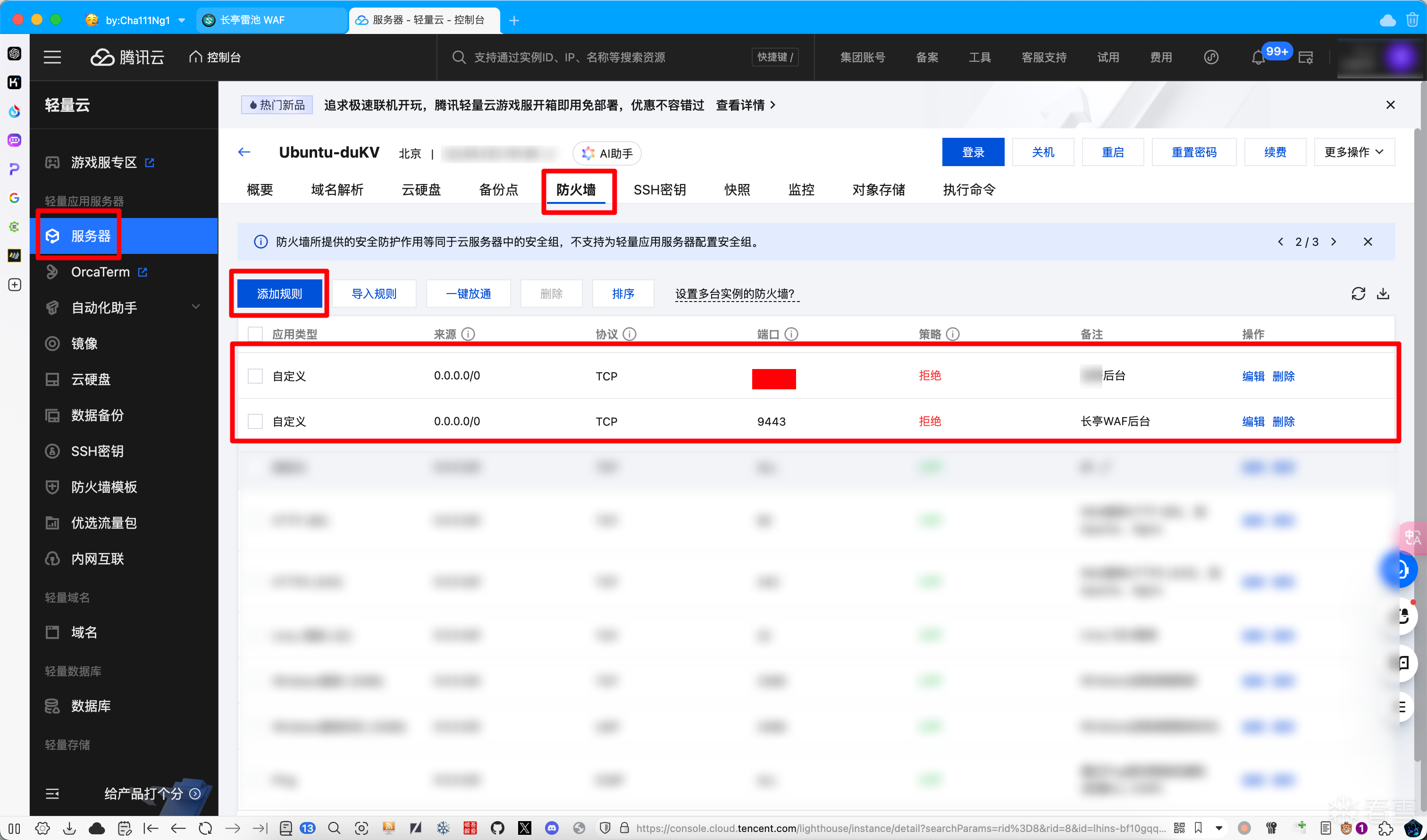Screen dimensions: 1427x840
Task: Open the 执行命令 tab
Action: tap(969, 189)
